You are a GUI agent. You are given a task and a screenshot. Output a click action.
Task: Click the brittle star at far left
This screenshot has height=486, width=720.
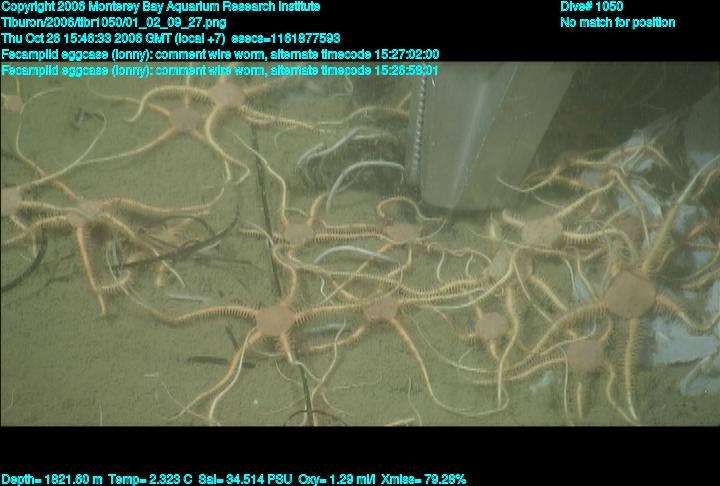point(90,212)
